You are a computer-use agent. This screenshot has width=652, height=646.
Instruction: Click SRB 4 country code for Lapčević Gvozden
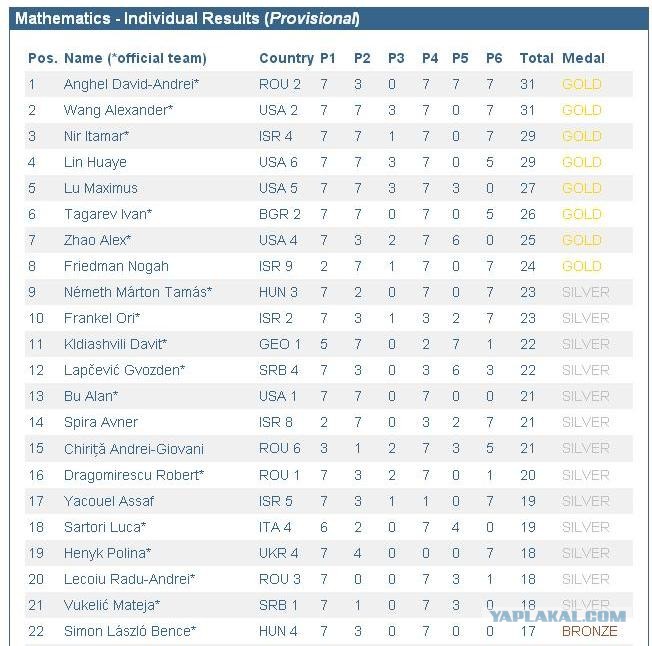pyautogui.click(x=279, y=370)
